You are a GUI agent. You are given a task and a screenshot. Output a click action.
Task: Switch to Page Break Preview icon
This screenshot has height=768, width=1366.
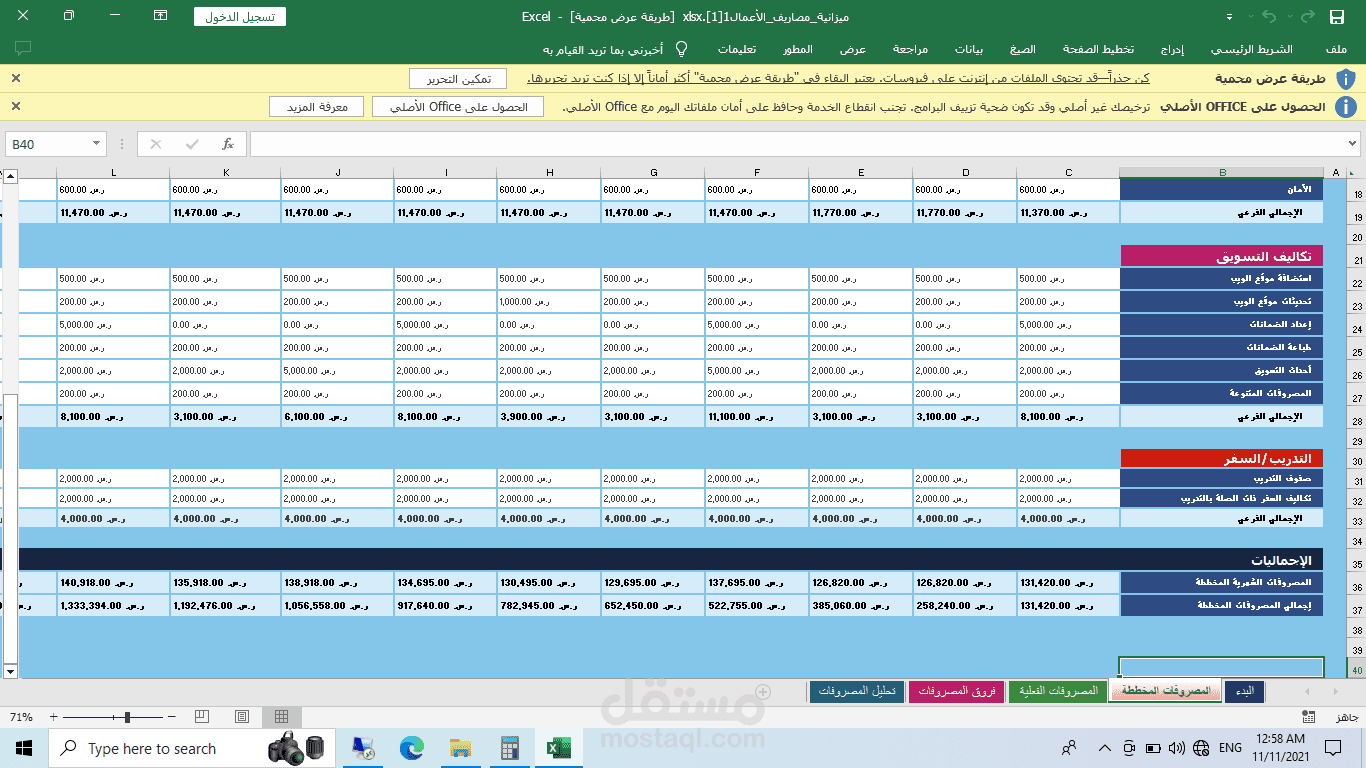pyautogui.click(x=201, y=717)
